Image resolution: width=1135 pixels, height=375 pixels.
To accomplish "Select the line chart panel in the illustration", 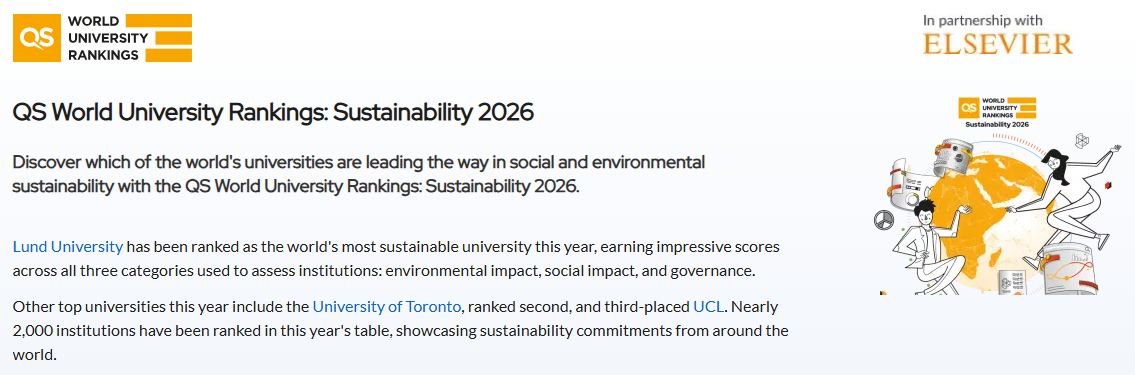I will point(1069,268).
